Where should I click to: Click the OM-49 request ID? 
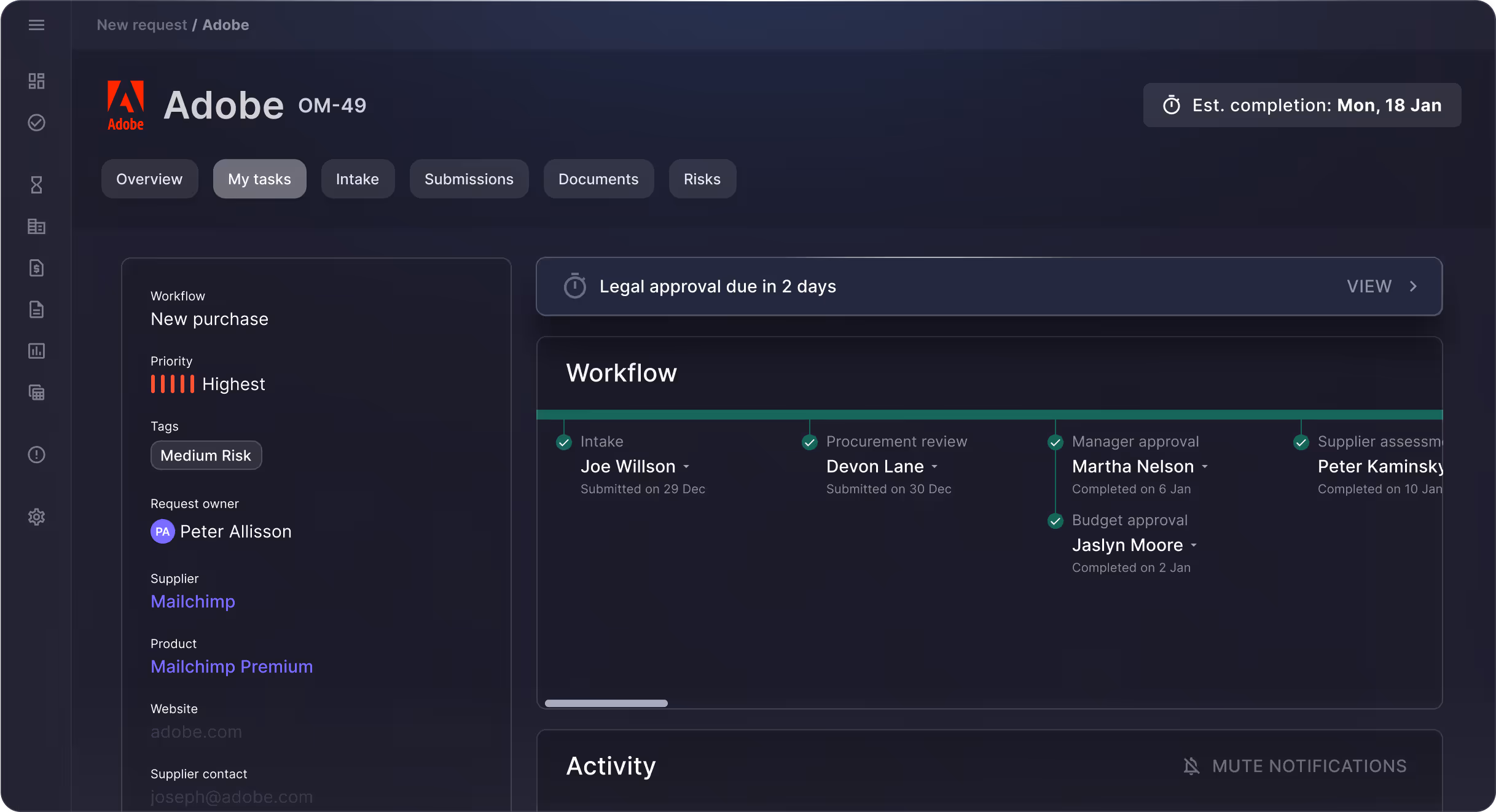(x=332, y=106)
